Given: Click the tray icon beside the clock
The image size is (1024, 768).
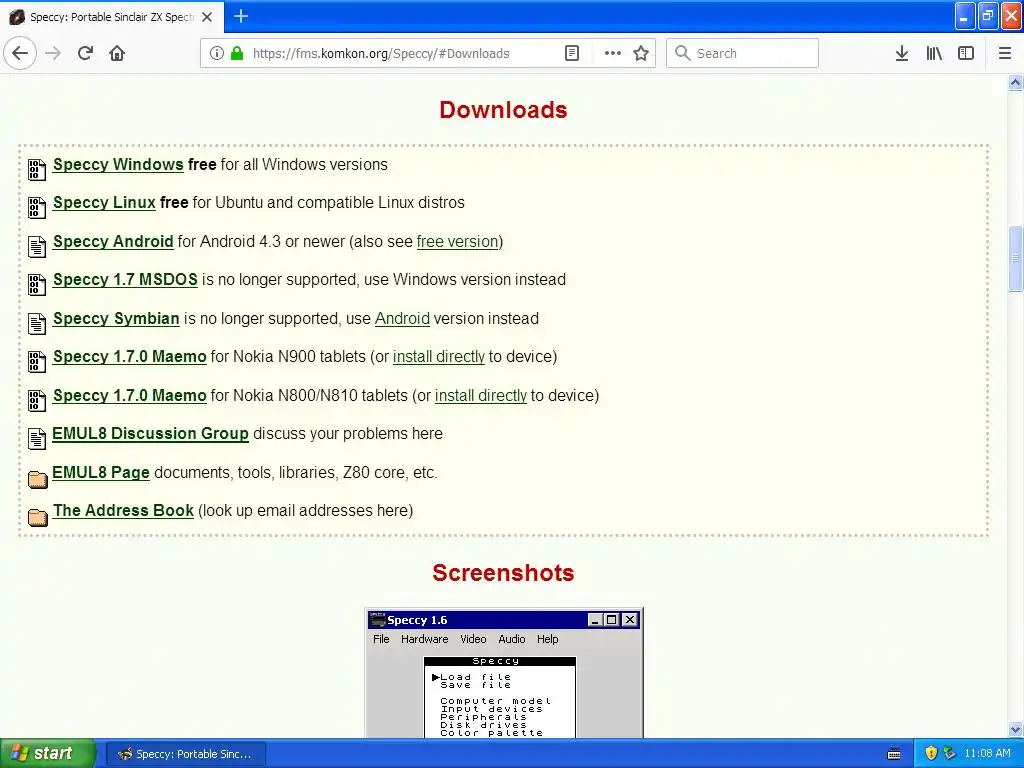Looking at the screenshot, I should pyautogui.click(x=950, y=754).
